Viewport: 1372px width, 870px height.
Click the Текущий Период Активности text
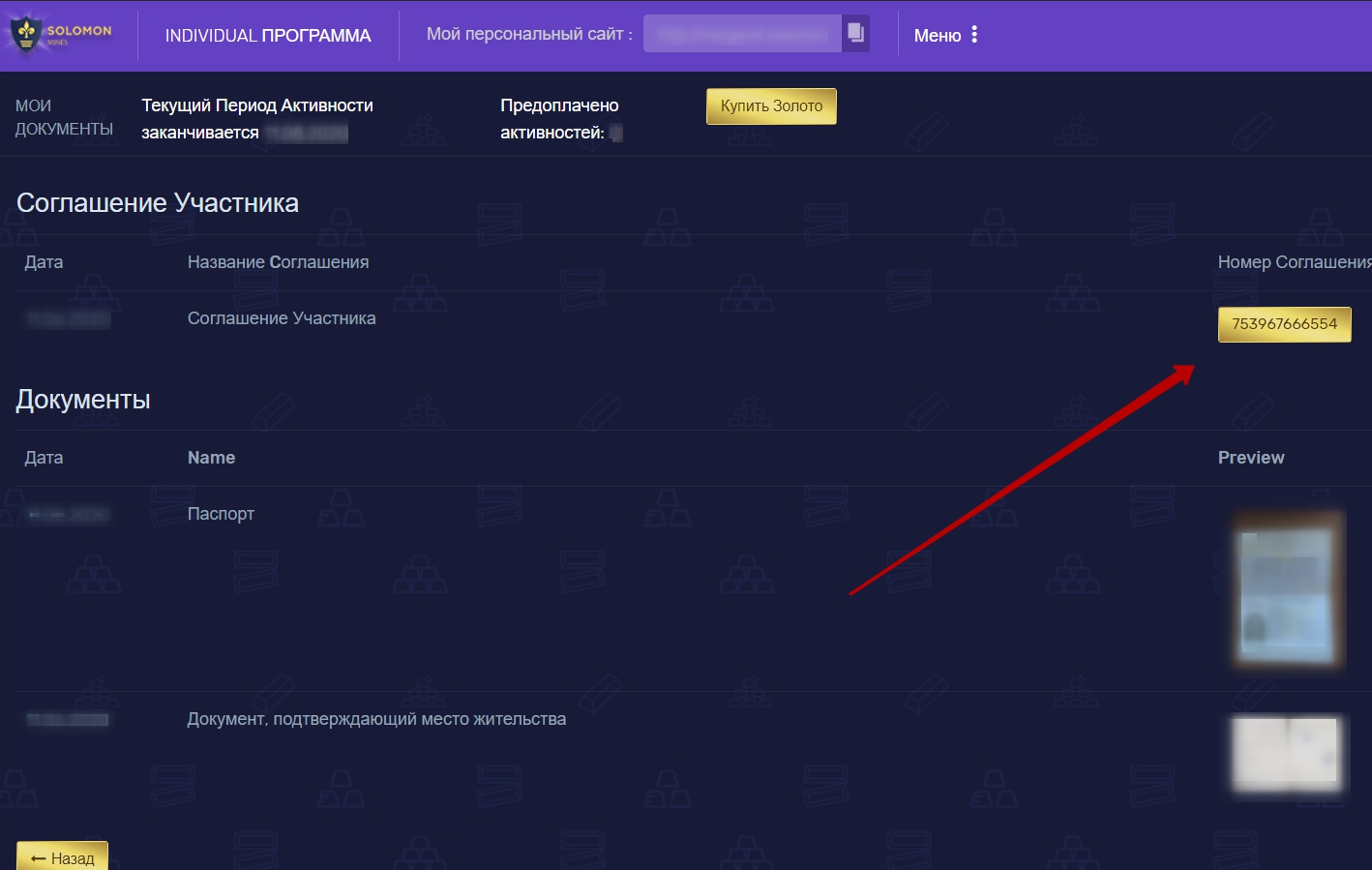point(257,105)
